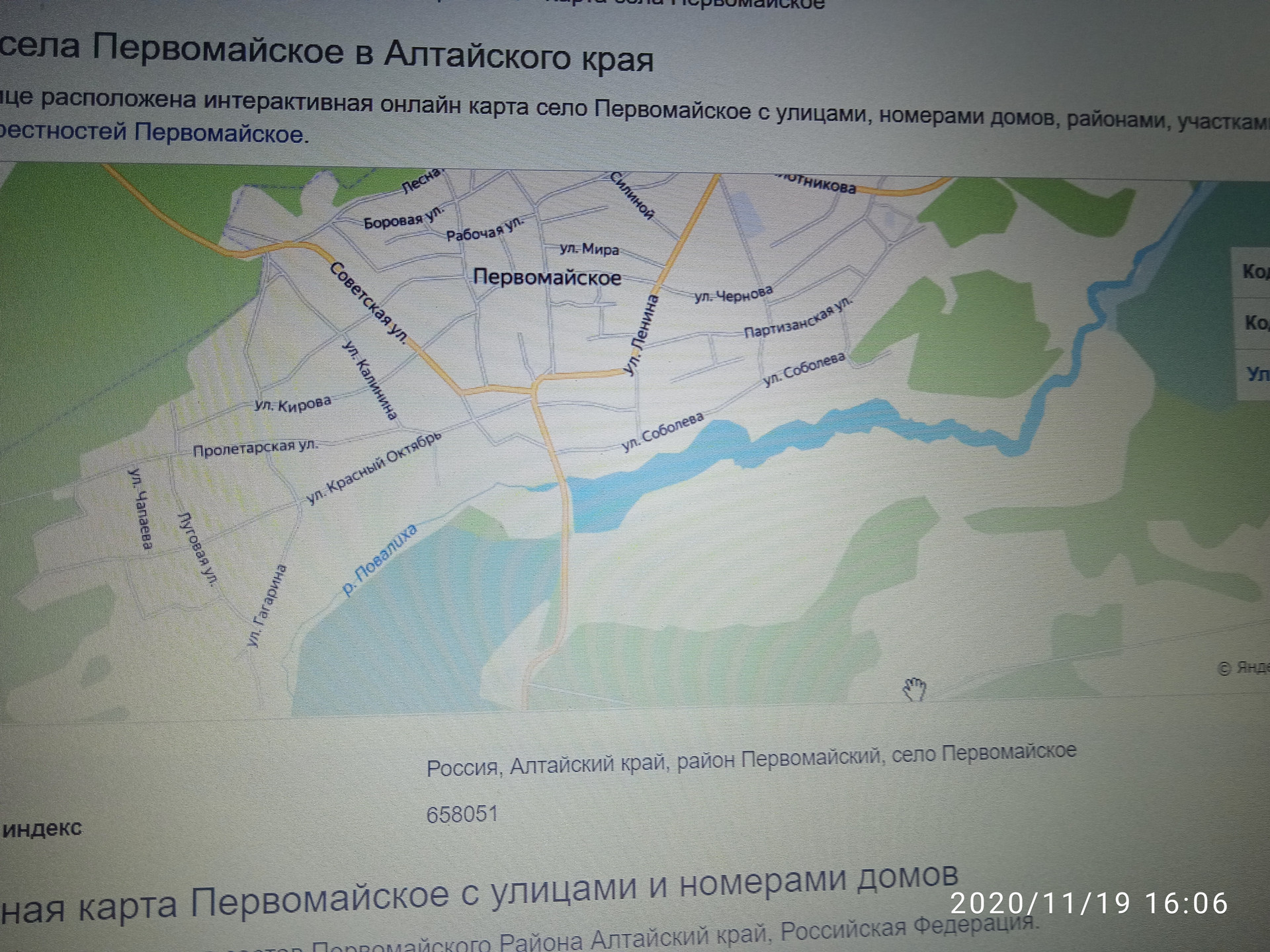
Task: Select the ул. Ленина label on the map
Action: click(x=642, y=335)
